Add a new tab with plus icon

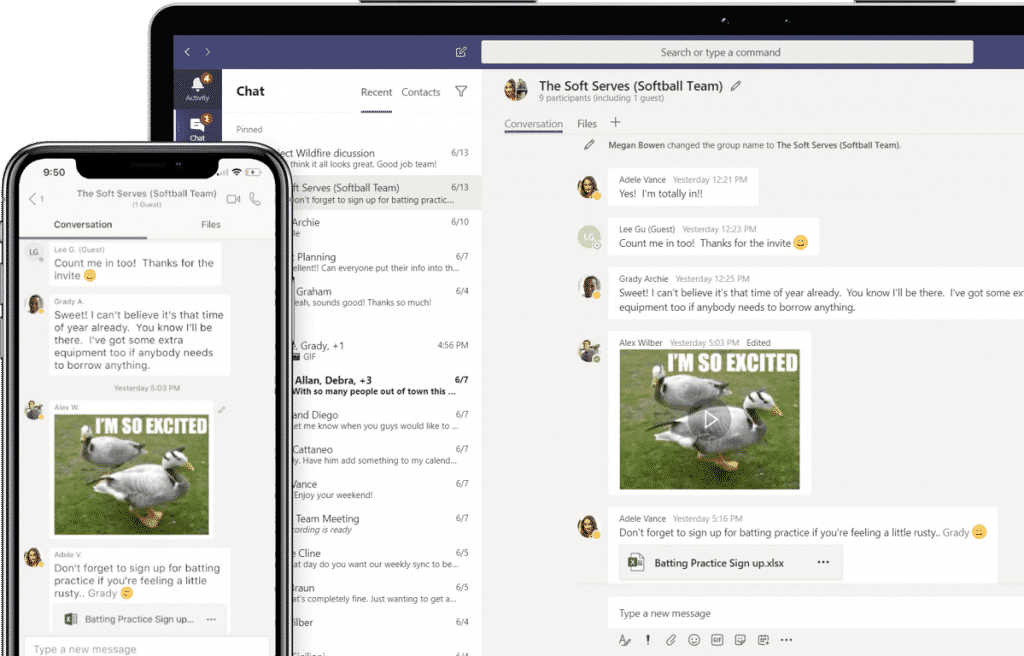tap(615, 124)
